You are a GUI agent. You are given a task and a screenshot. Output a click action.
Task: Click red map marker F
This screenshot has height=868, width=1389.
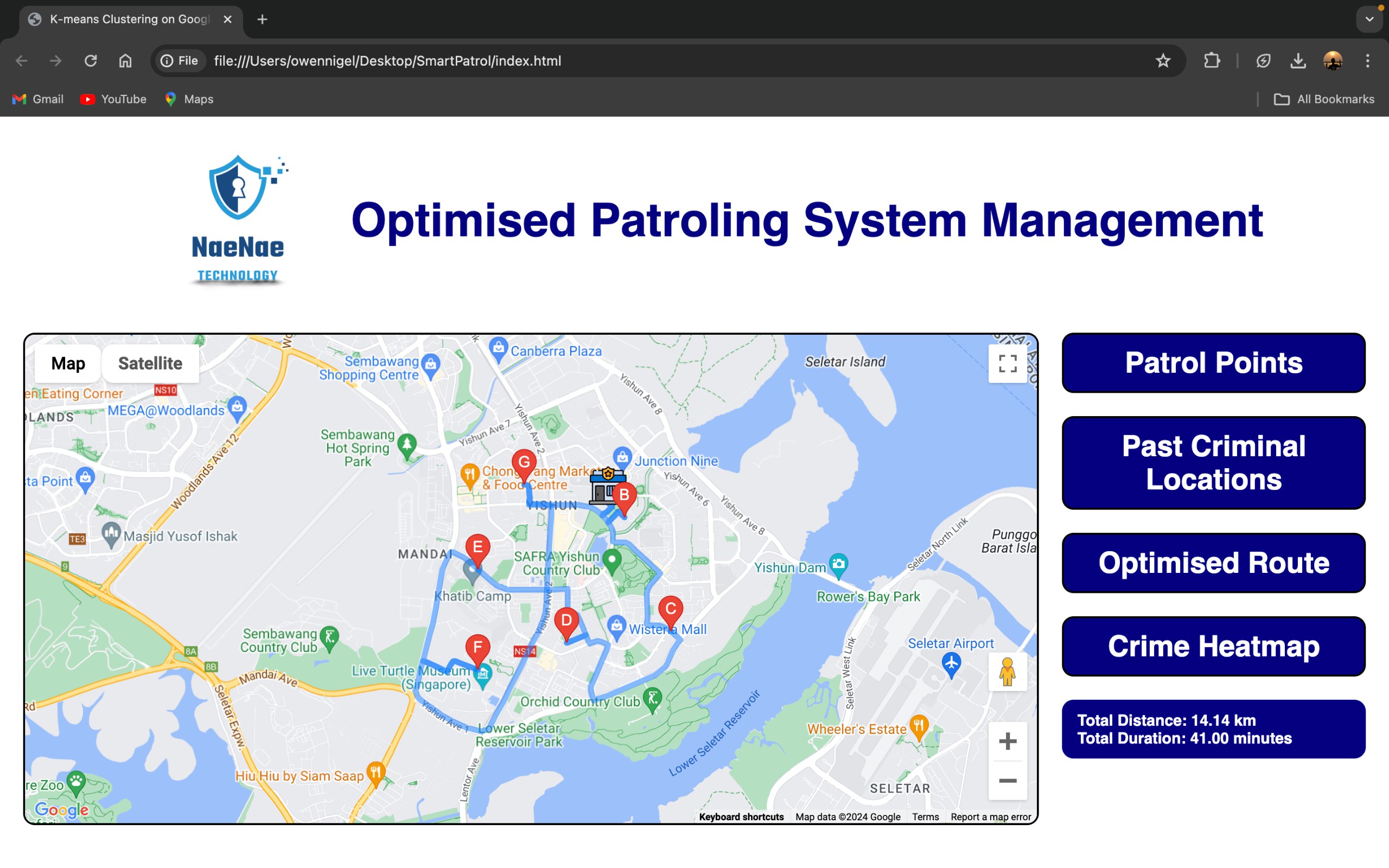pos(477,648)
